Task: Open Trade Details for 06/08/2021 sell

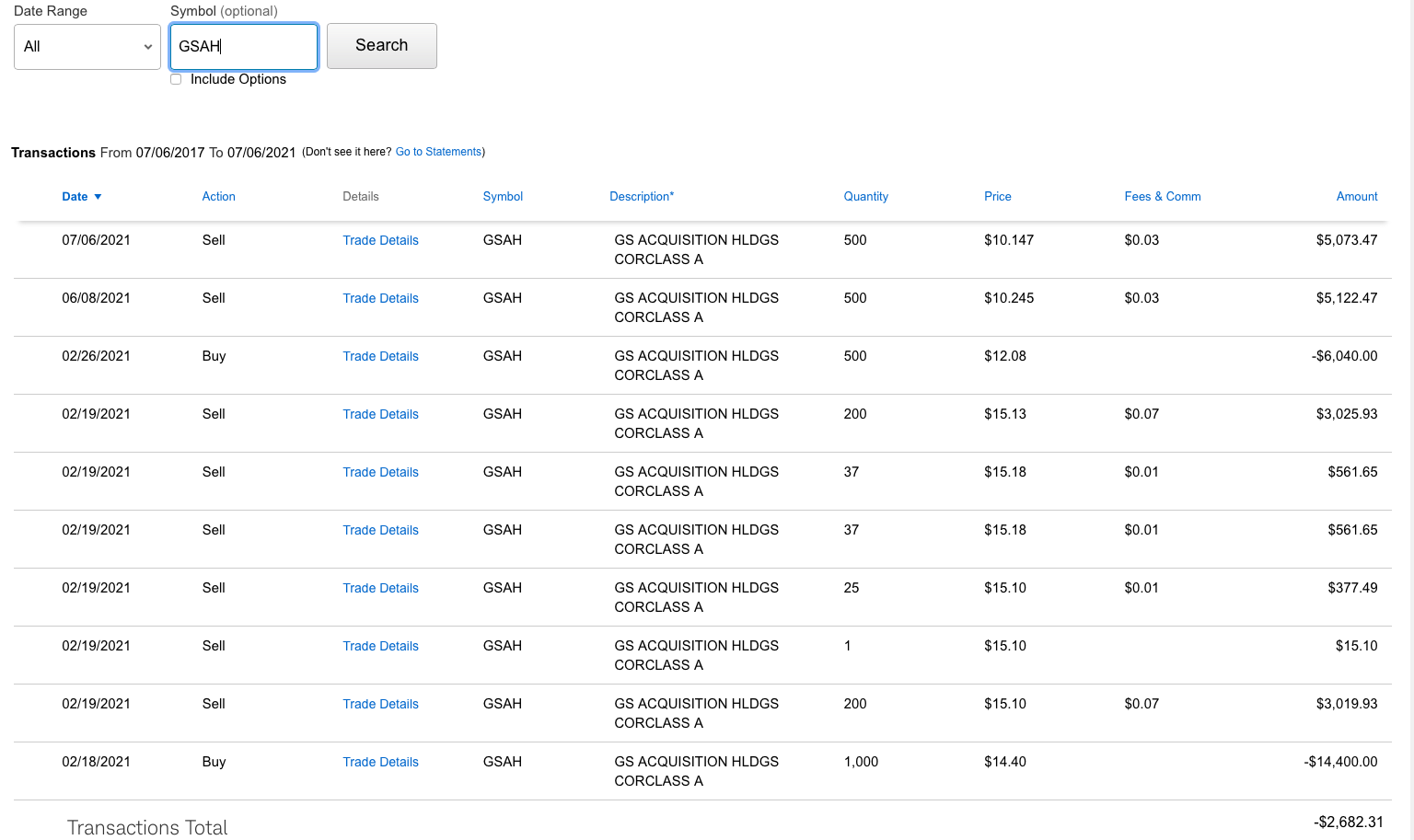Action: (x=380, y=298)
